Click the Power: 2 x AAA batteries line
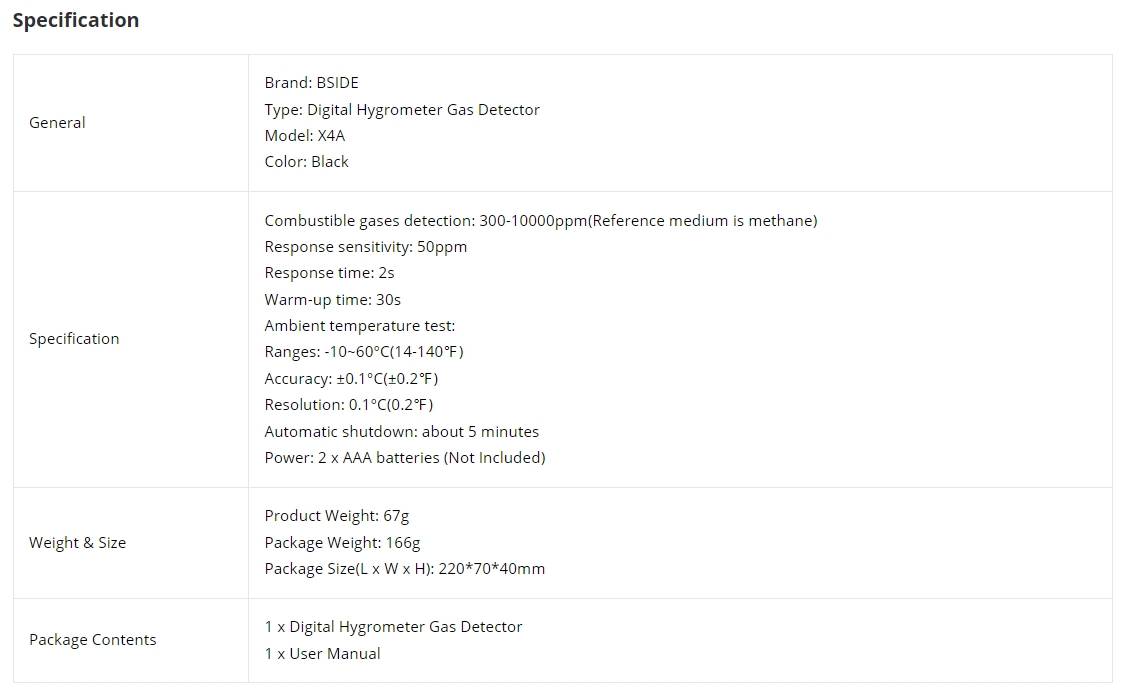 pos(405,458)
